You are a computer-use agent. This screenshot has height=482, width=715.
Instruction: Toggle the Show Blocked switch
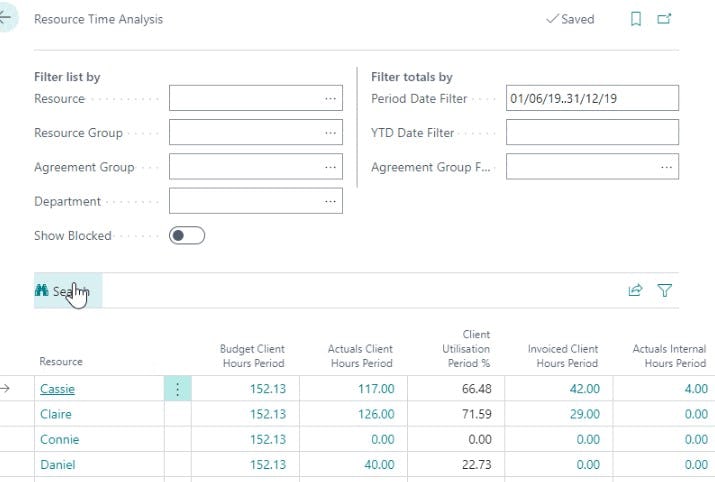[187, 236]
